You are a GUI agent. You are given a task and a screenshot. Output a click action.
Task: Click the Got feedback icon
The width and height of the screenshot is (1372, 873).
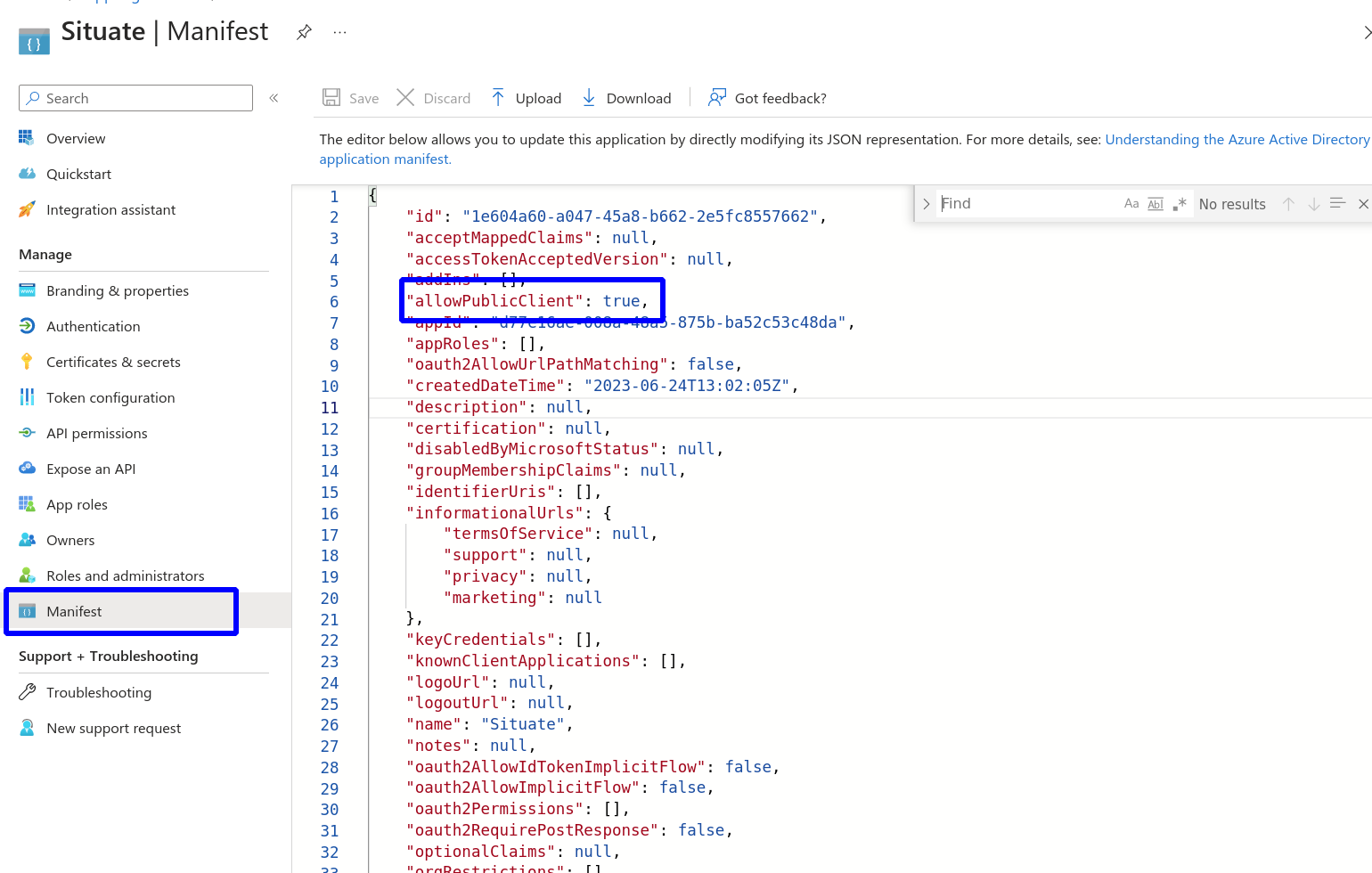tap(716, 98)
